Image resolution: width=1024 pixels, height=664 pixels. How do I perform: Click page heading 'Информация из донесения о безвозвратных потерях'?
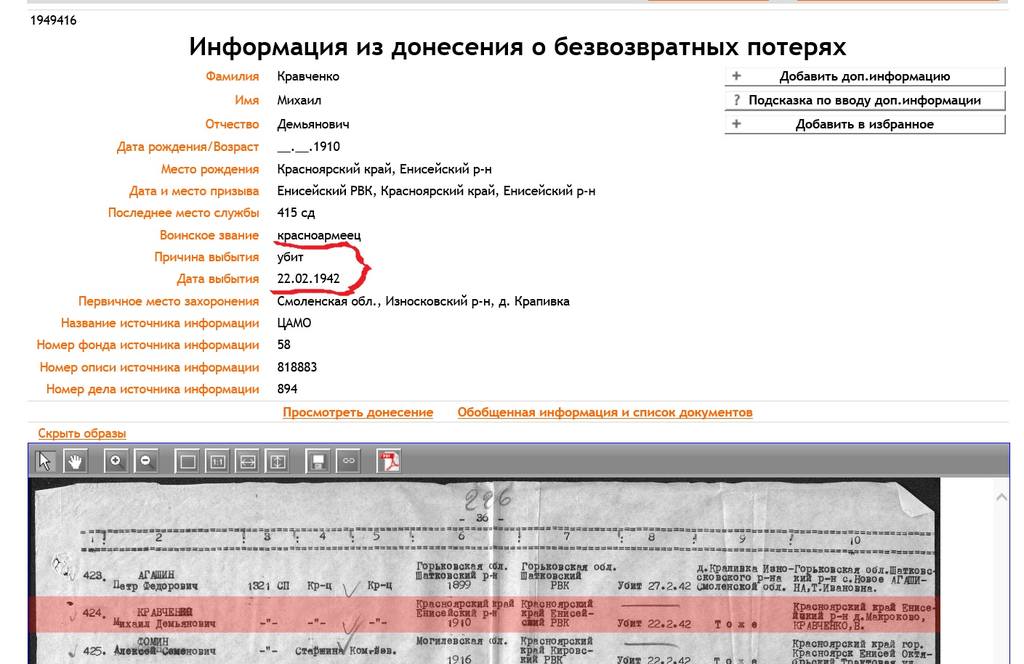(x=517, y=46)
